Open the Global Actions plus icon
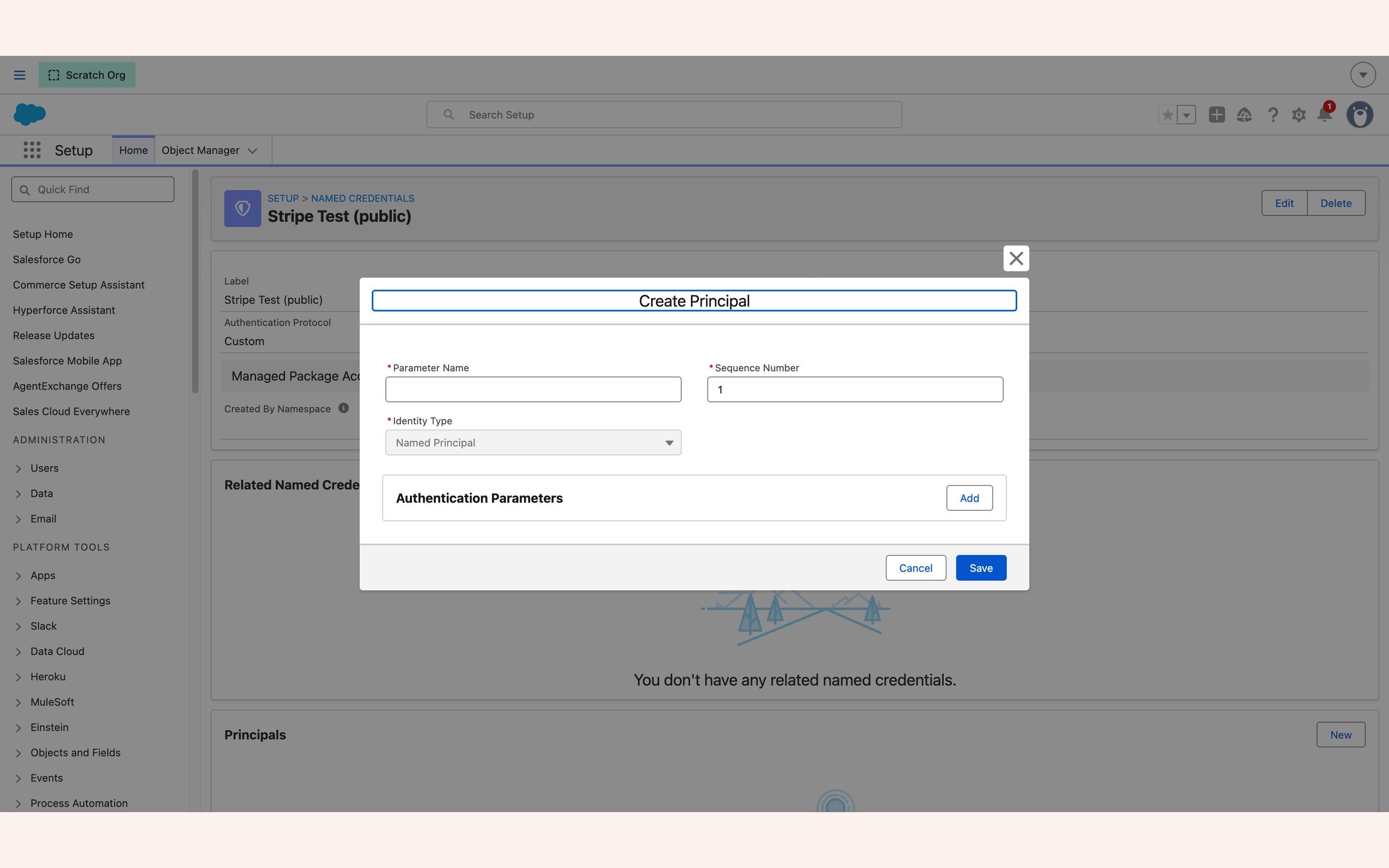The width and height of the screenshot is (1389, 868). point(1216,115)
